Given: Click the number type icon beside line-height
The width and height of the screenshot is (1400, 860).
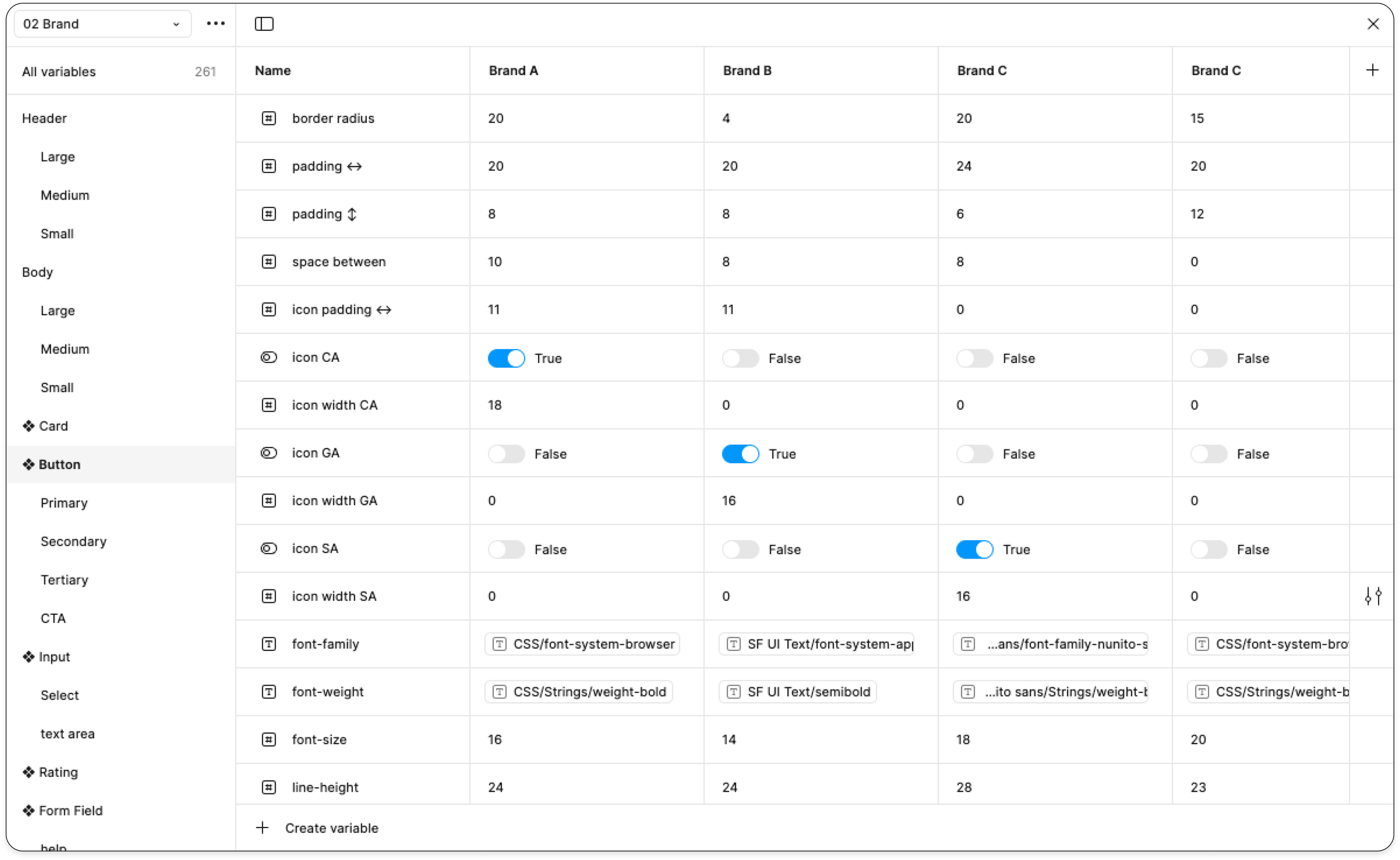Looking at the screenshot, I should (x=268, y=787).
